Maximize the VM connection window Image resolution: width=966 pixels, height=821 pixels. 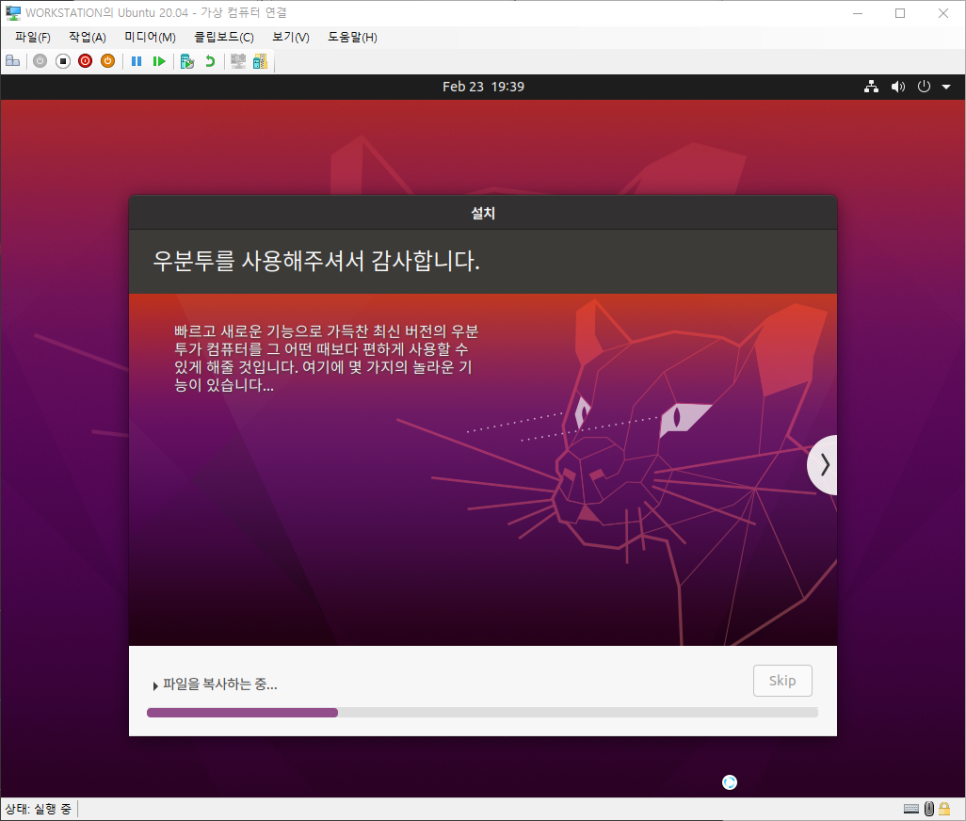pyautogui.click(x=900, y=13)
